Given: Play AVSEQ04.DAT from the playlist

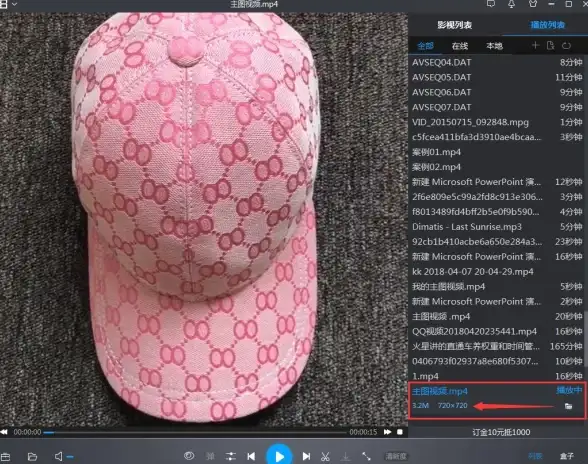Looking at the screenshot, I should (x=497, y=63).
